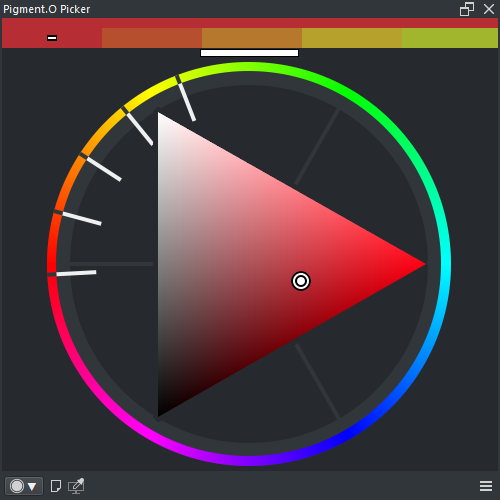Select the brown-orange harmony swatch
Viewport: 500px width, 500px height.
252,38
